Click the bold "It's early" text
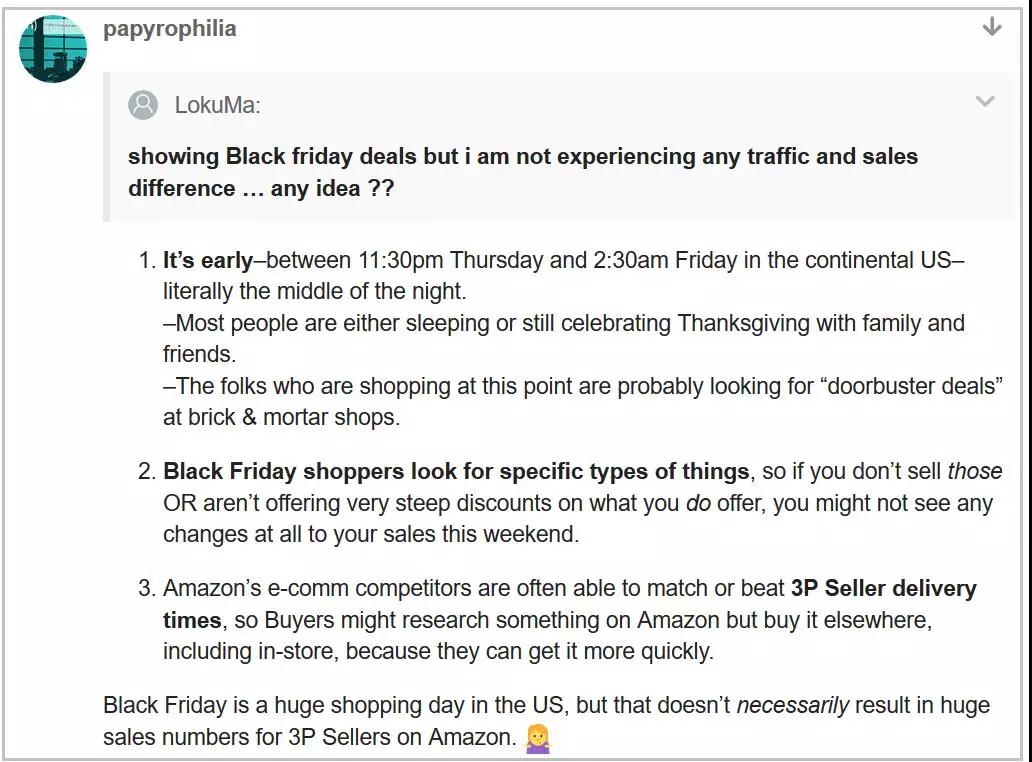This screenshot has width=1032, height=762. tap(208, 261)
